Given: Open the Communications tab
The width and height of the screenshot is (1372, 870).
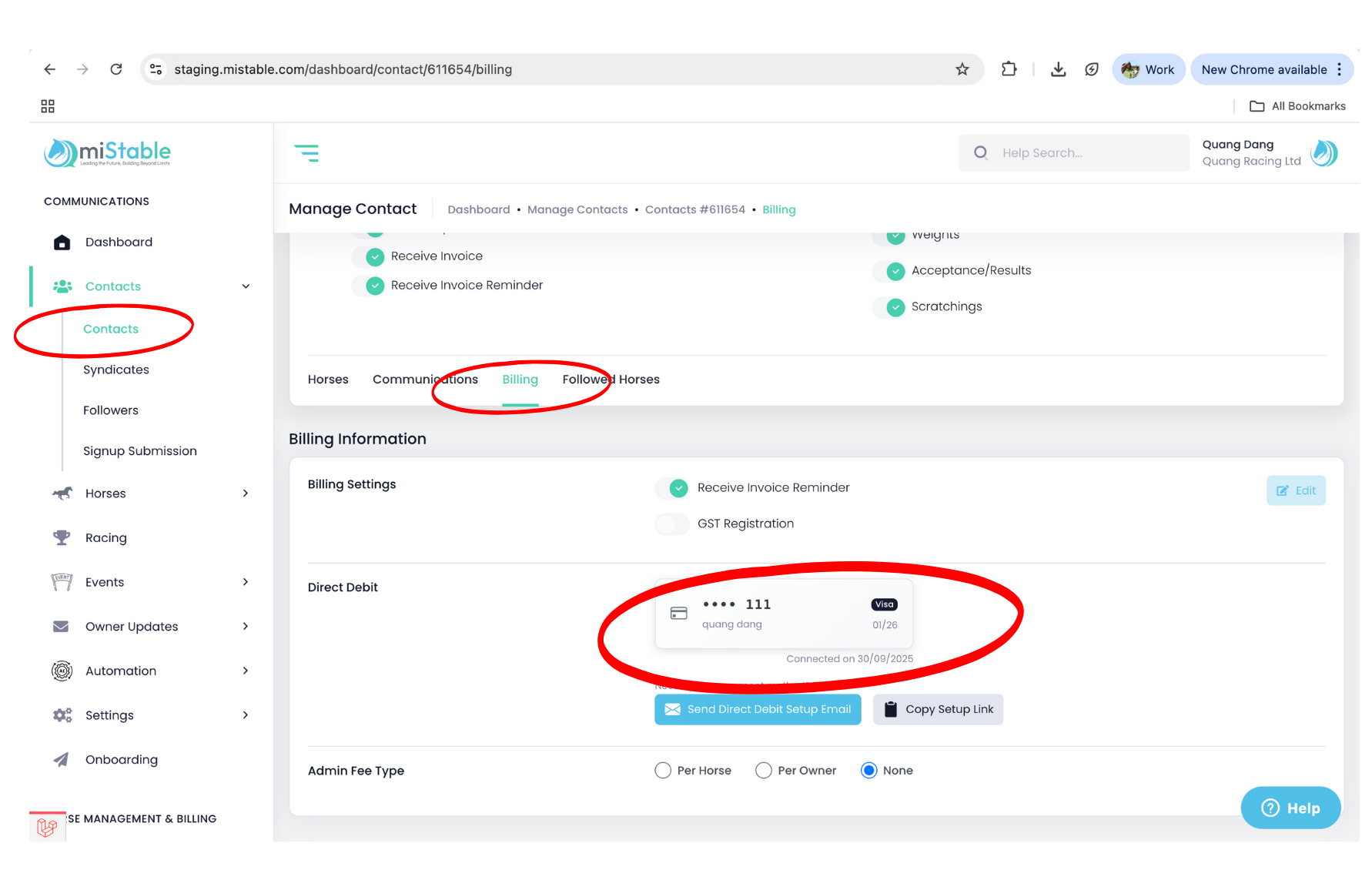Looking at the screenshot, I should coord(425,380).
